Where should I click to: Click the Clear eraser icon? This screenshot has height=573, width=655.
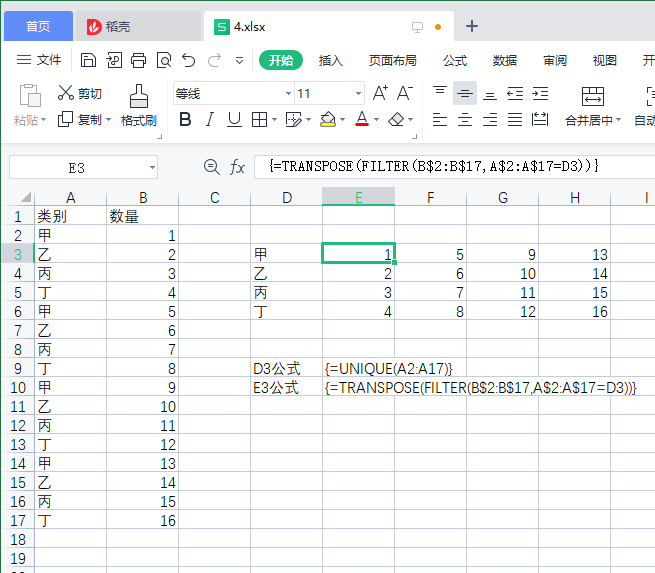396,120
